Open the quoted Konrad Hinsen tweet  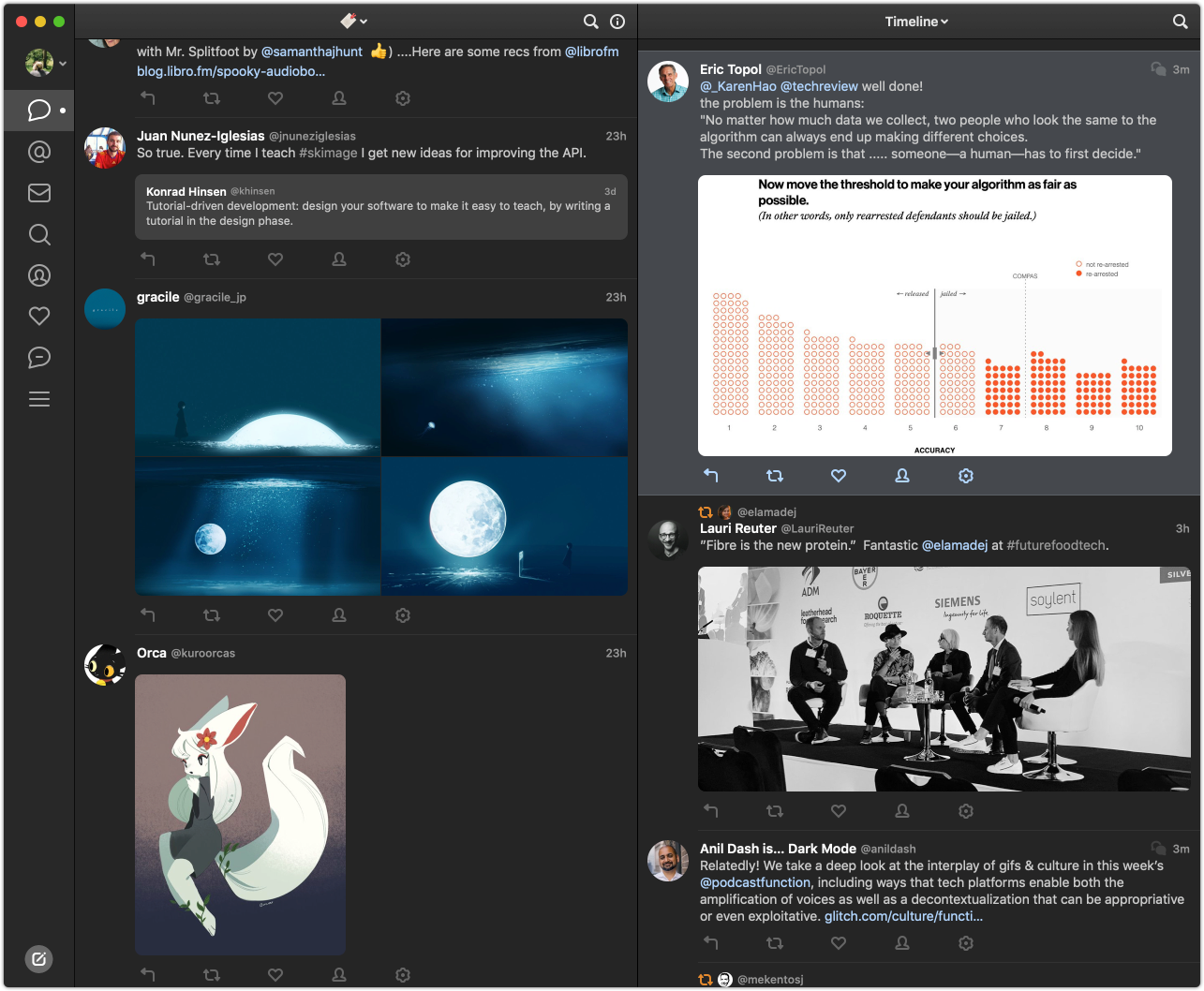[381, 207]
